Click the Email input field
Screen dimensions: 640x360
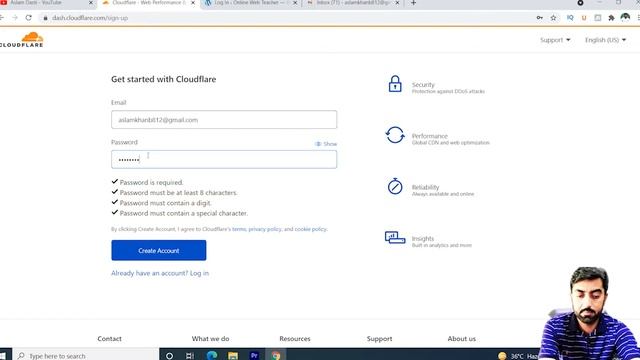point(224,120)
